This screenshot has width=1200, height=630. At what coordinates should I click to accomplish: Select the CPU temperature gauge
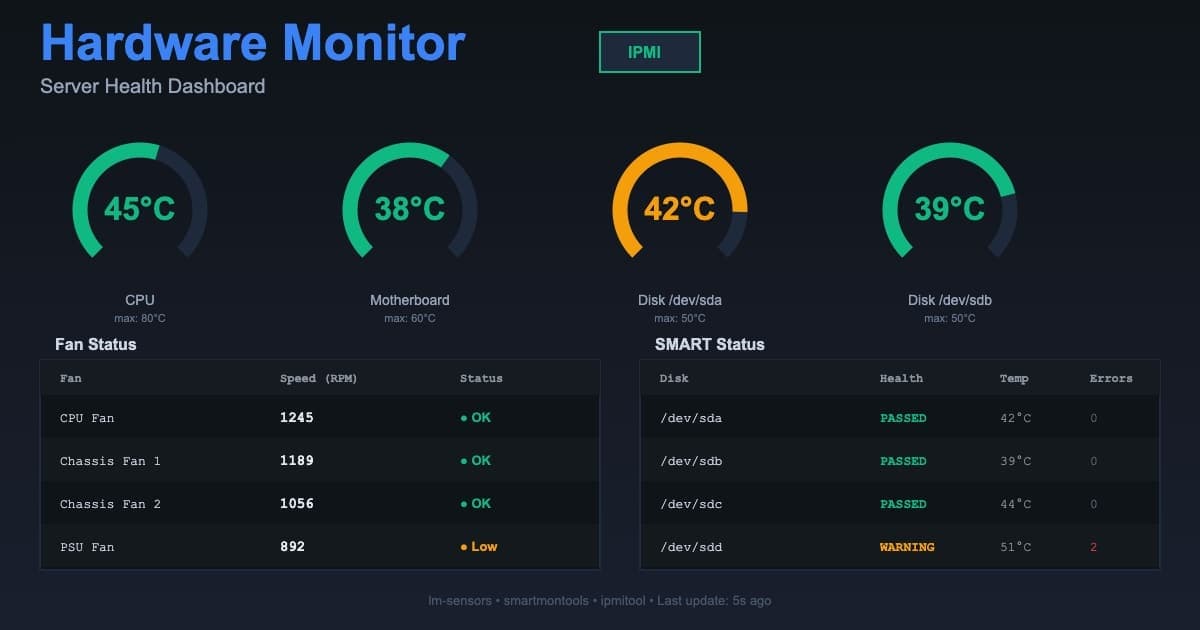point(140,205)
